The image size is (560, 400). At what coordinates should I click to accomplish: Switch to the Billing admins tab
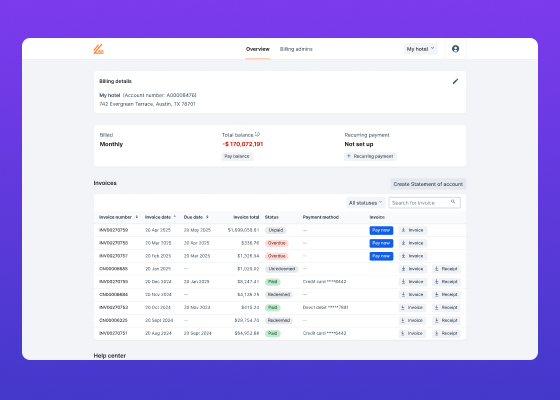tap(296, 49)
